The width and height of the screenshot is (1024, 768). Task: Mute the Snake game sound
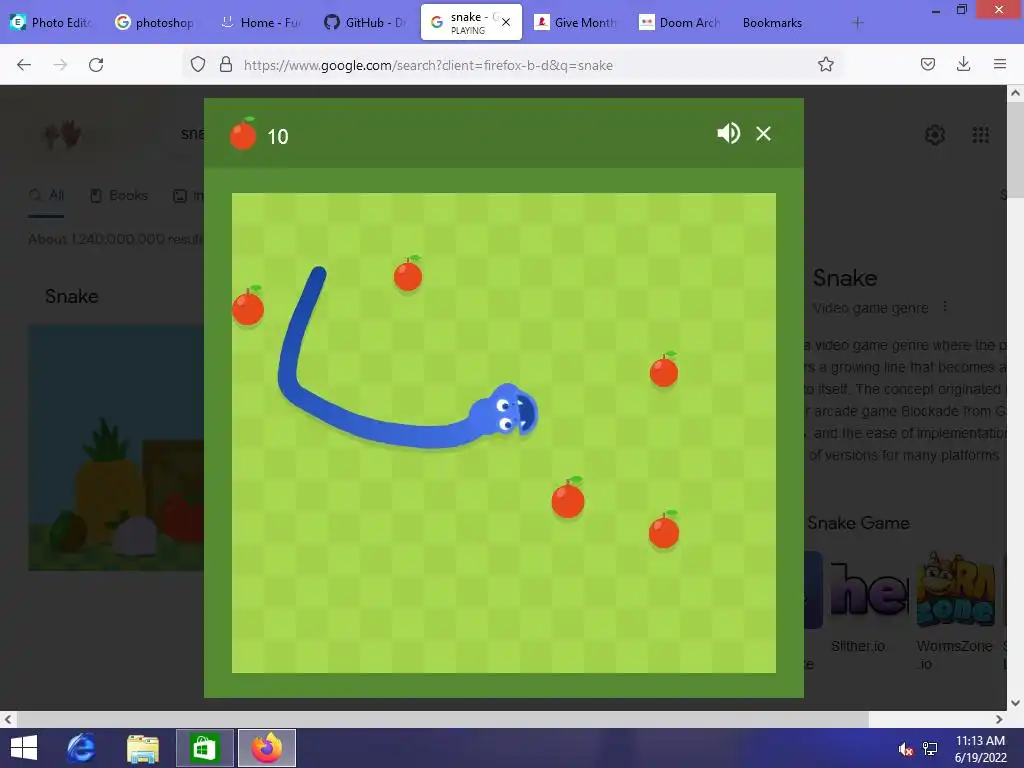pos(728,134)
